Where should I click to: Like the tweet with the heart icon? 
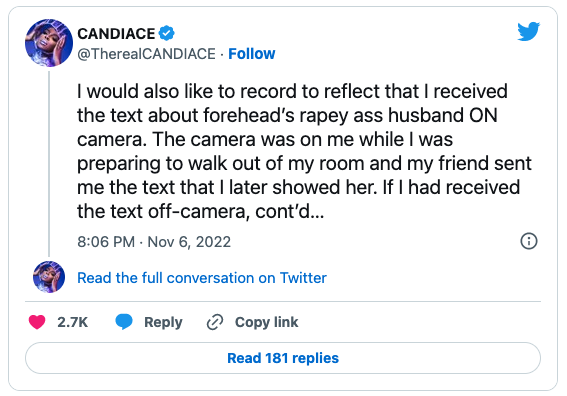[x=37, y=322]
